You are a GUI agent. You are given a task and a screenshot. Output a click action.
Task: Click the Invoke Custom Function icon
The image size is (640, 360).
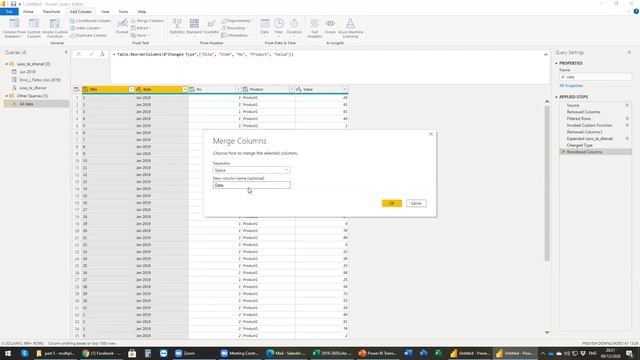[55, 24]
